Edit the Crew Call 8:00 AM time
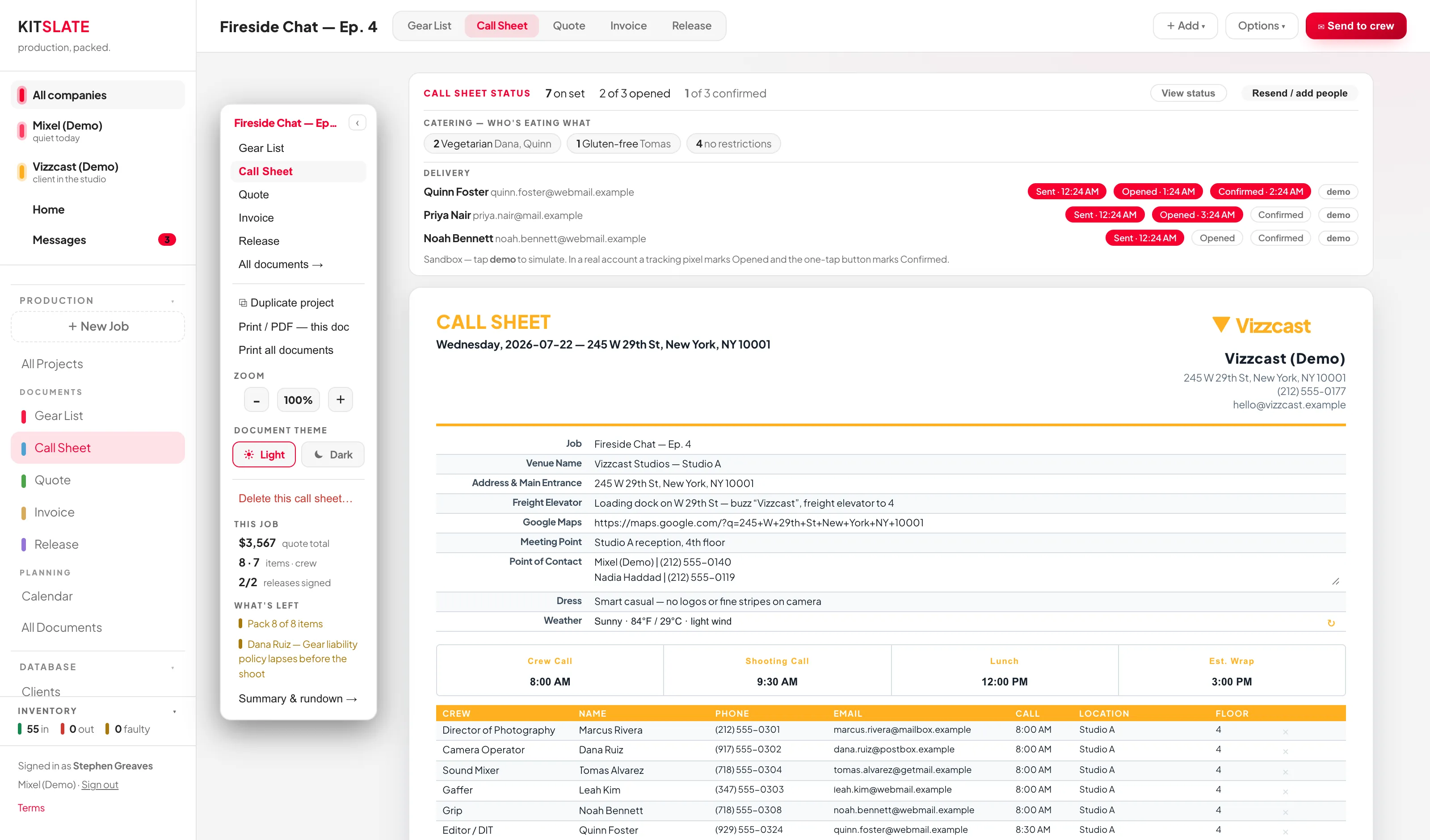The width and height of the screenshot is (1430, 840). (550, 682)
